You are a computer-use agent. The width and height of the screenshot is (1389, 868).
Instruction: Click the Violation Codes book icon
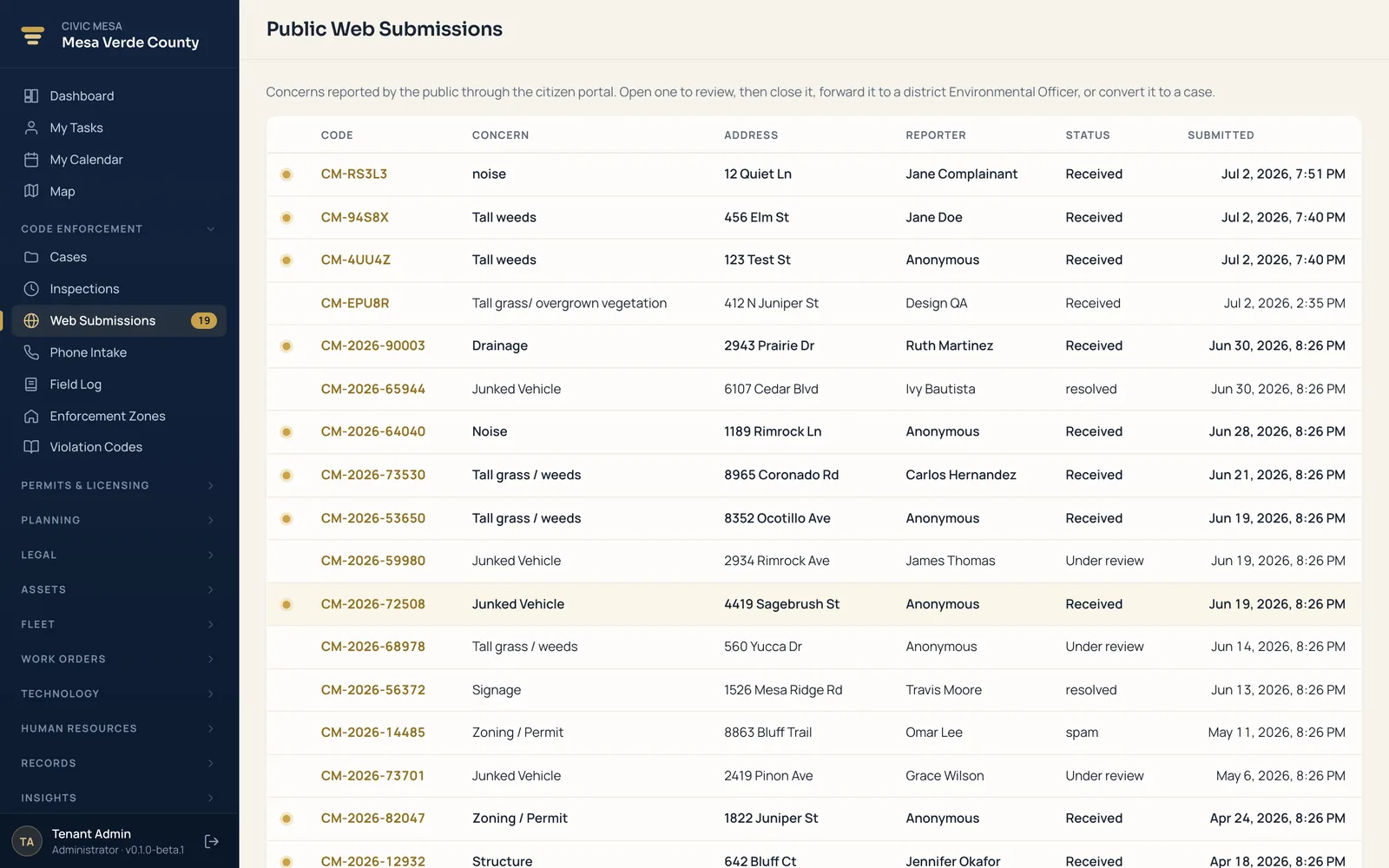click(x=31, y=447)
